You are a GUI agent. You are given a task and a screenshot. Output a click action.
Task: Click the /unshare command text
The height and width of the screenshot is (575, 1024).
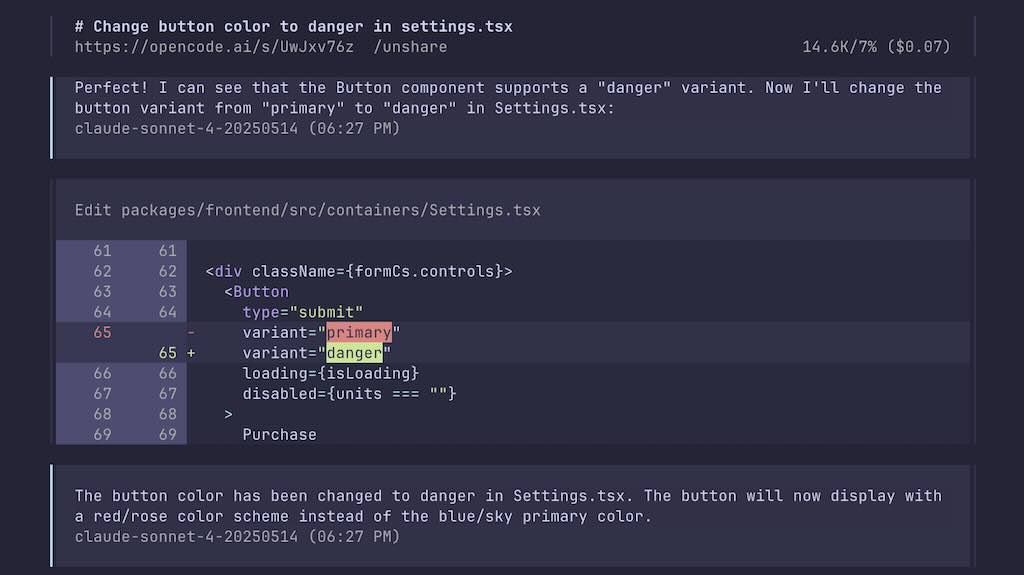(x=410, y=47)
